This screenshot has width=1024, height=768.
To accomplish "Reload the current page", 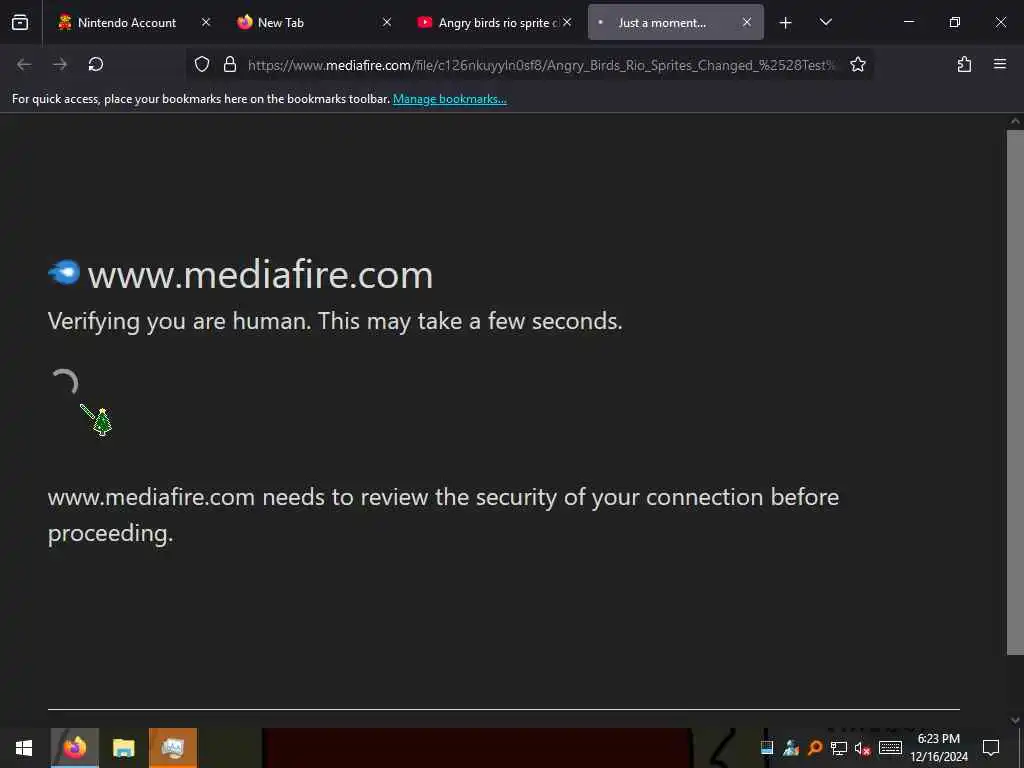I will pos(96,64).
